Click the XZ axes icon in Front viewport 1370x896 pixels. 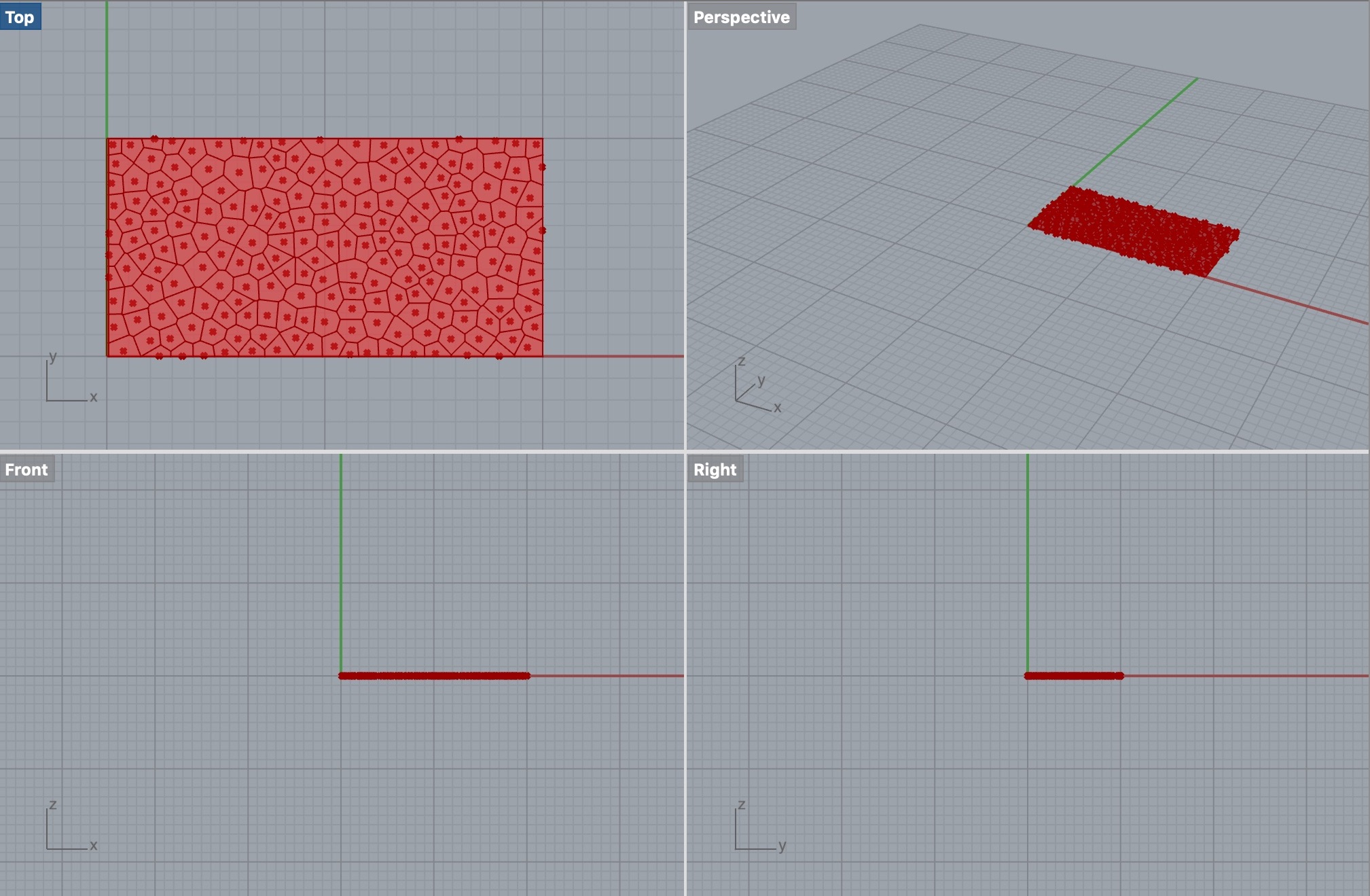68,830
